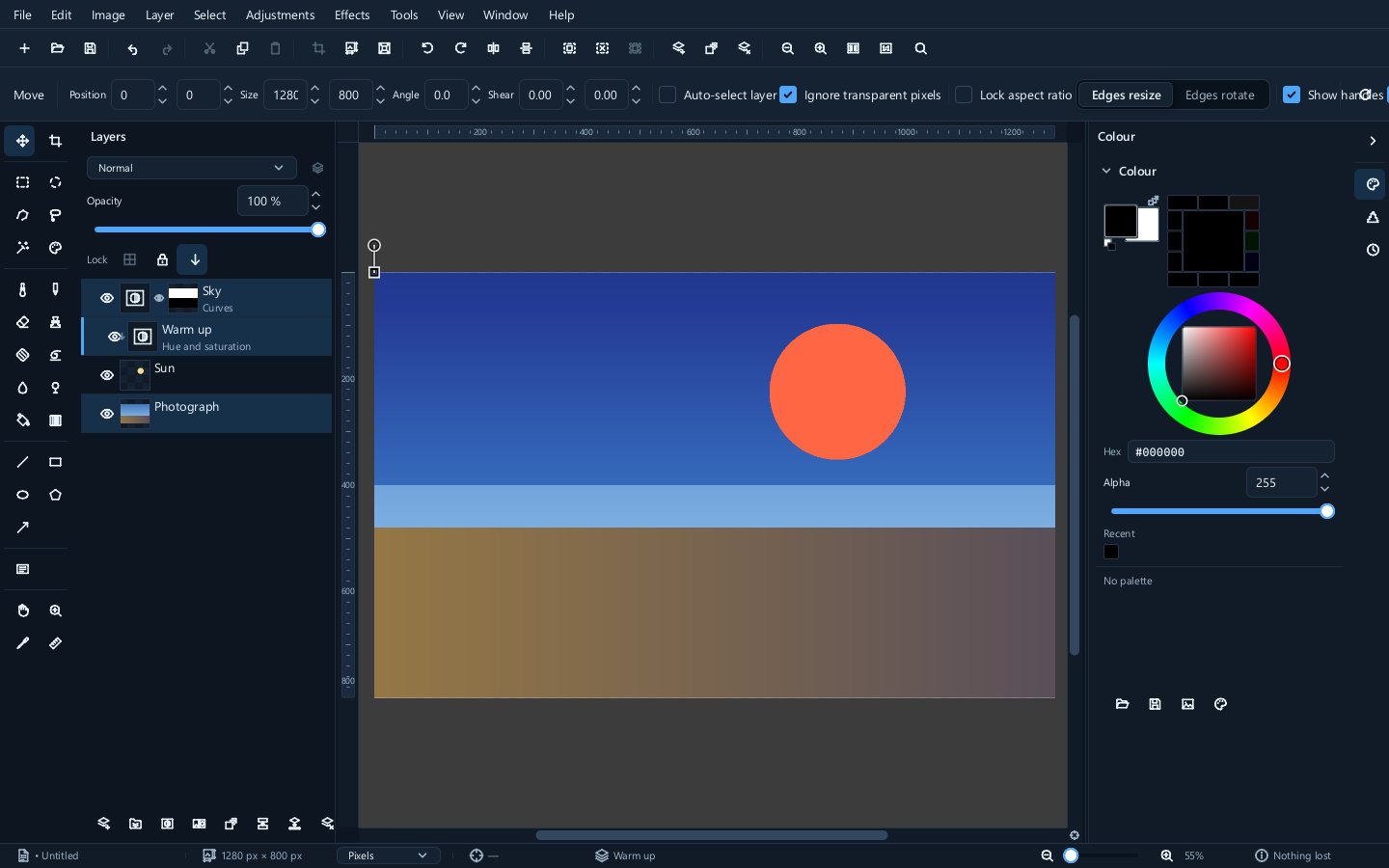Hide the Warm up adjustment layer
Viewport: 1389px width, 868px height.
115,337
